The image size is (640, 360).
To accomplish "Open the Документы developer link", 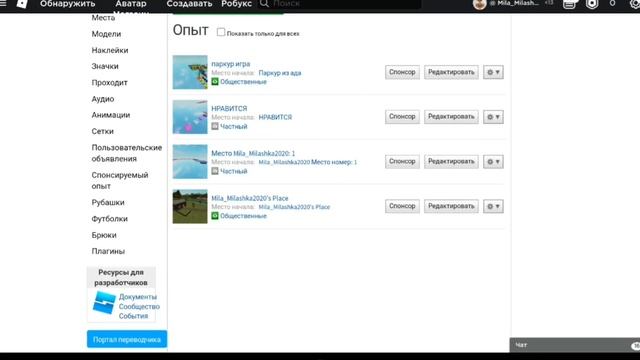I will click(138, 297).
